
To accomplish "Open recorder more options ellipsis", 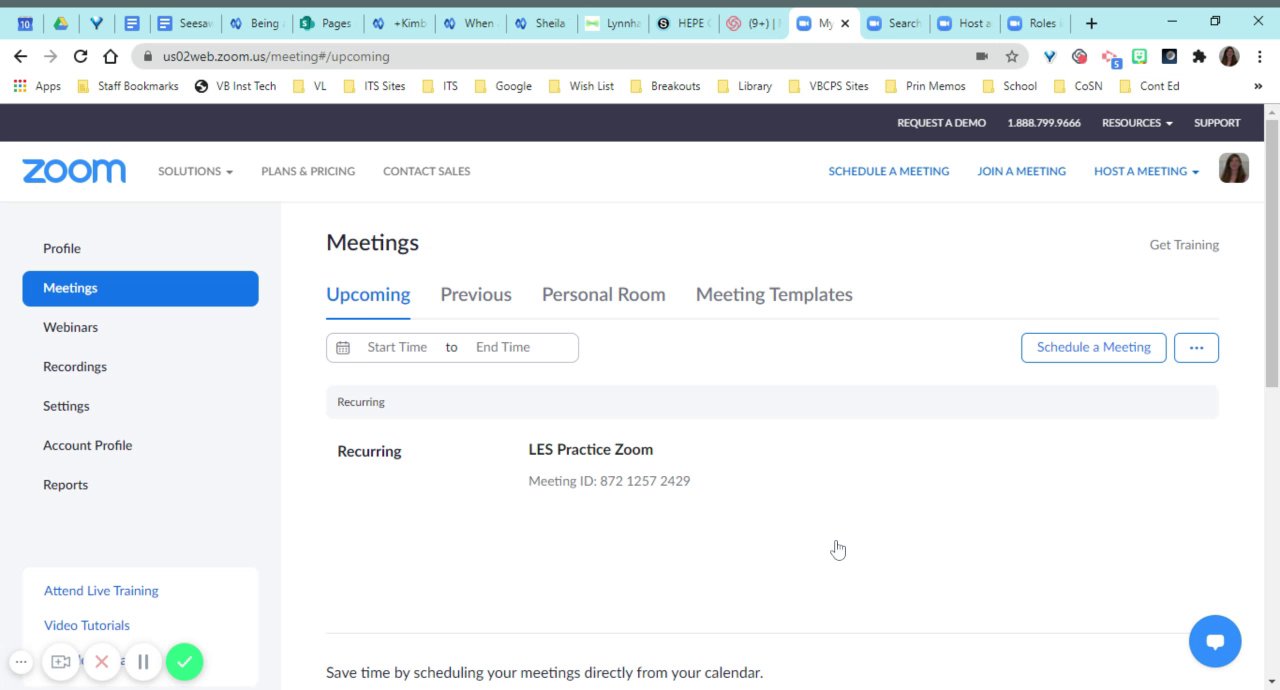I will [21, 661].
